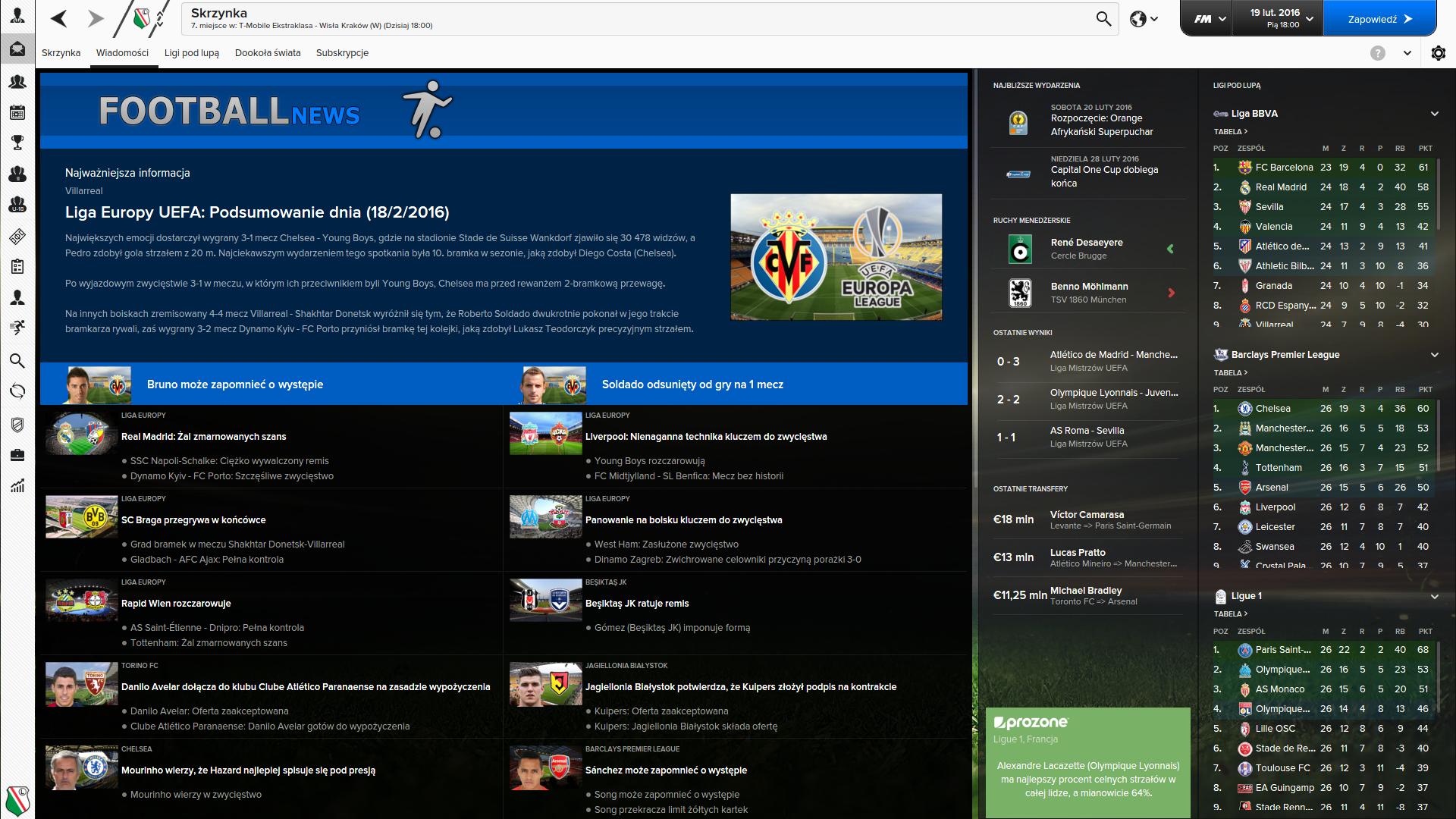Image resolution: width=1456 pixels, height=819 pixels.
Task: Open the manager profile icon in sidebar
Action: [17, 15]
